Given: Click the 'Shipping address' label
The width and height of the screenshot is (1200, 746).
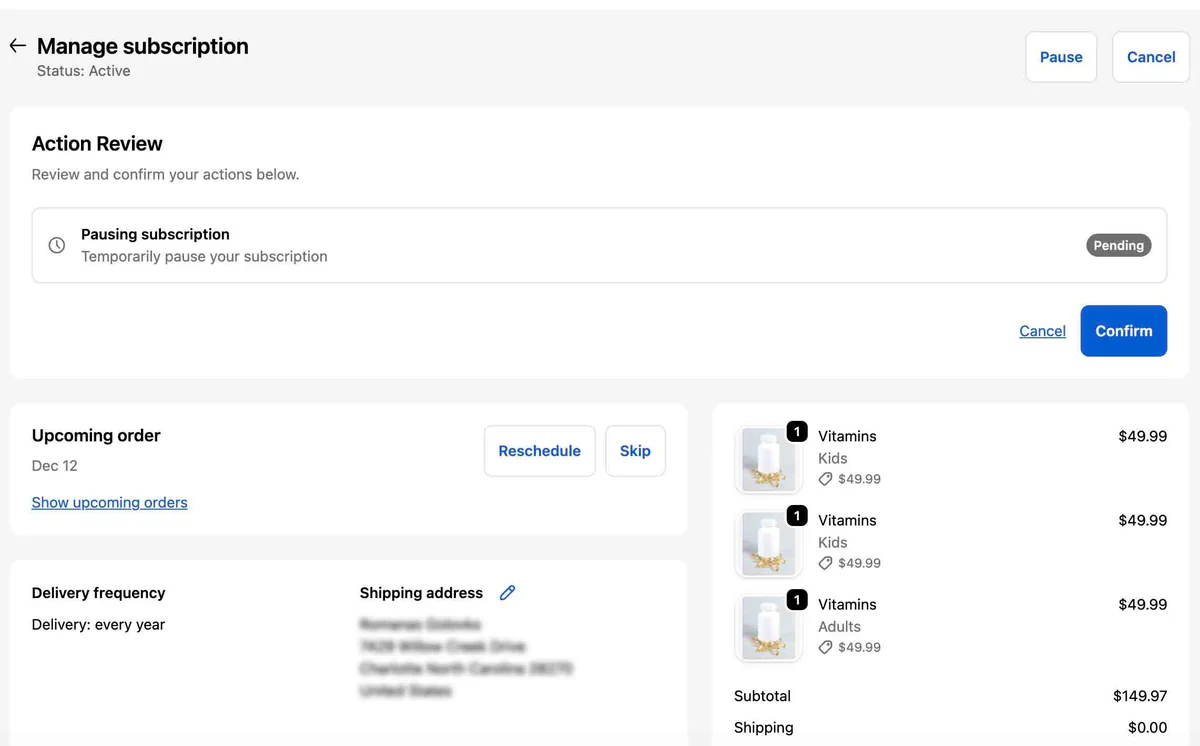Looking at the screenshot, I should (421, 593).
